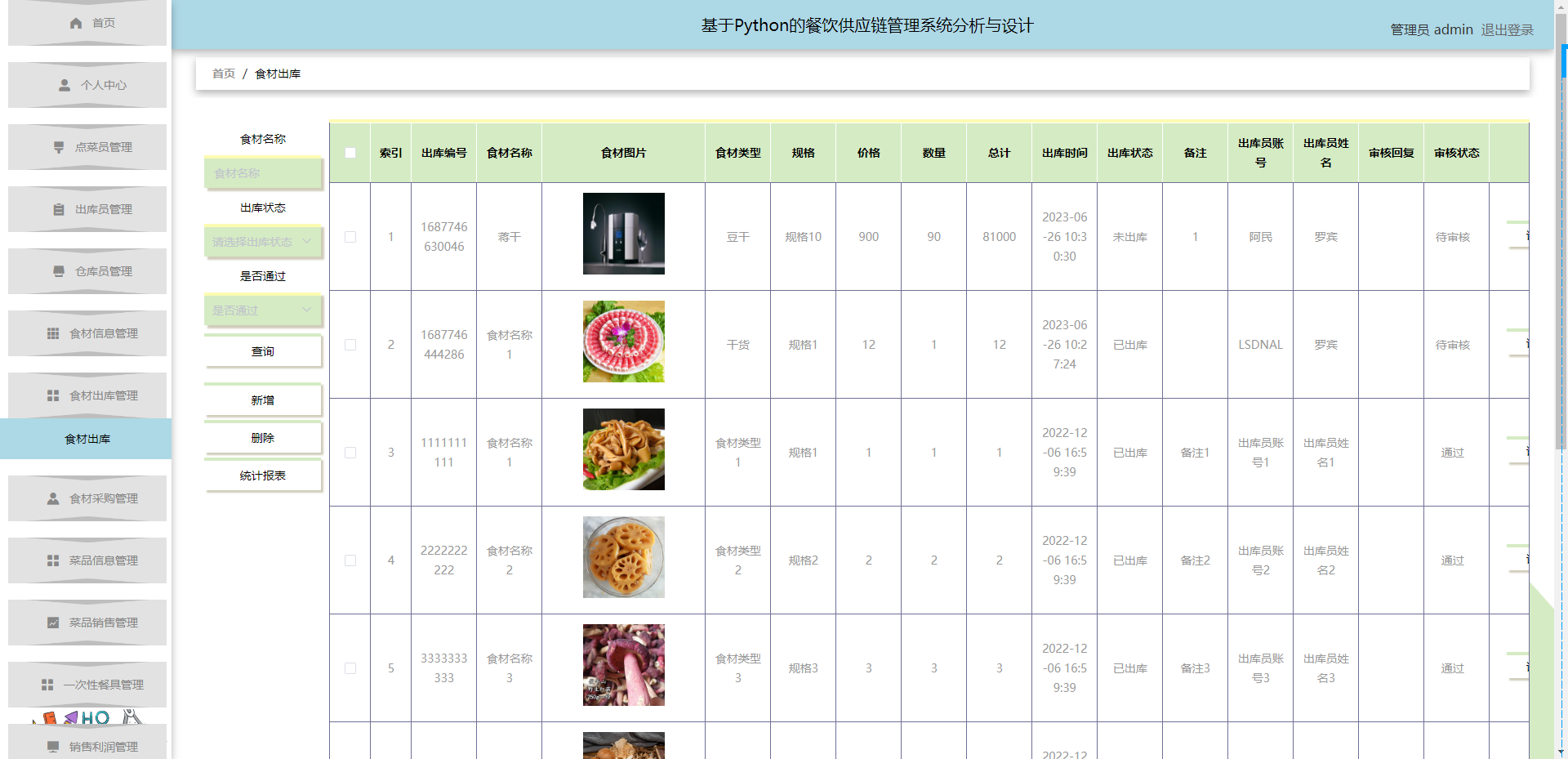This screenshot has width=1568, height=759.
Task: Check the row with 出库编号 1111111111
Action: (350, 453)
